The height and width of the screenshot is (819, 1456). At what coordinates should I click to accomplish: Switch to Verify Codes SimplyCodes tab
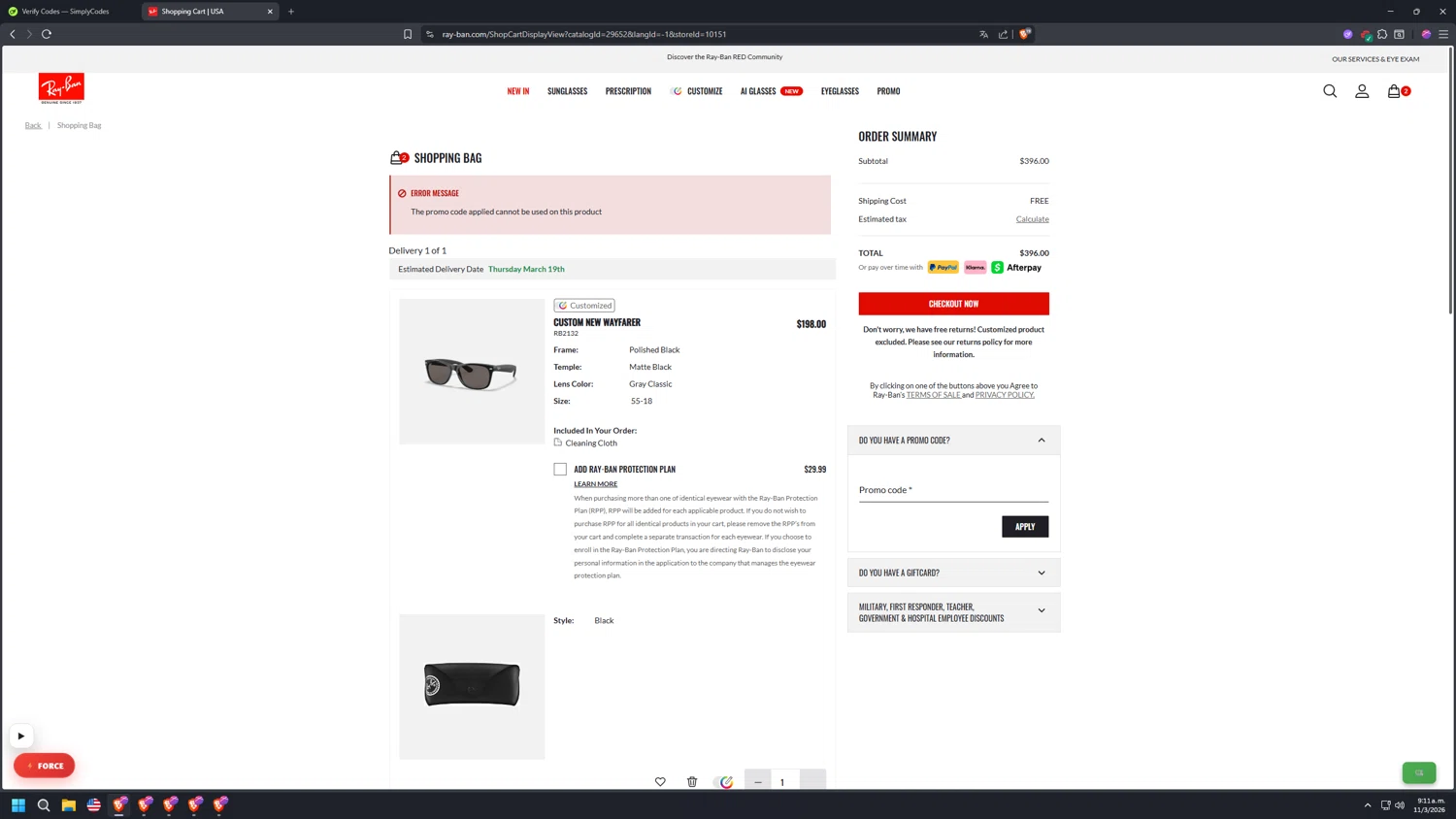[x=68, y=12]
